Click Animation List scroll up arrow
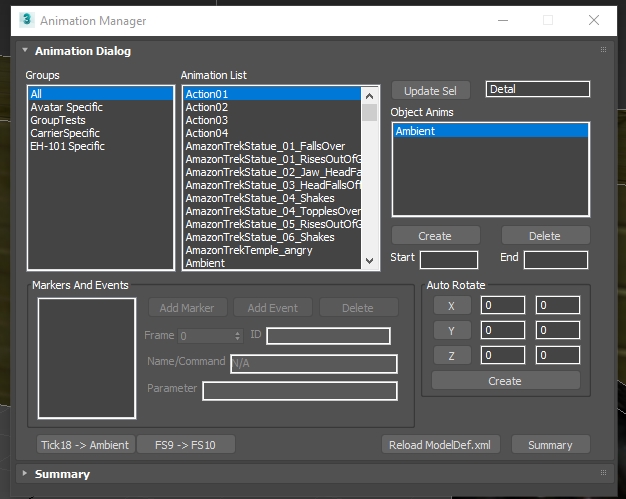 click(x=369, y=96)
